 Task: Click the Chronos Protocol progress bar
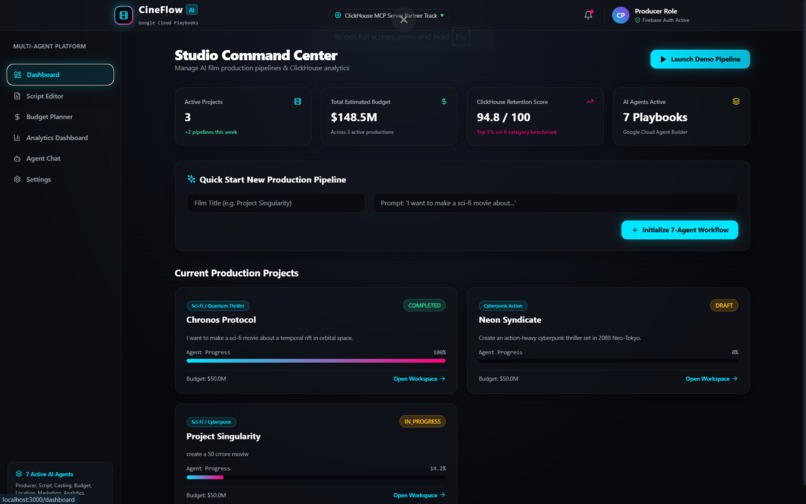(316, 361)
